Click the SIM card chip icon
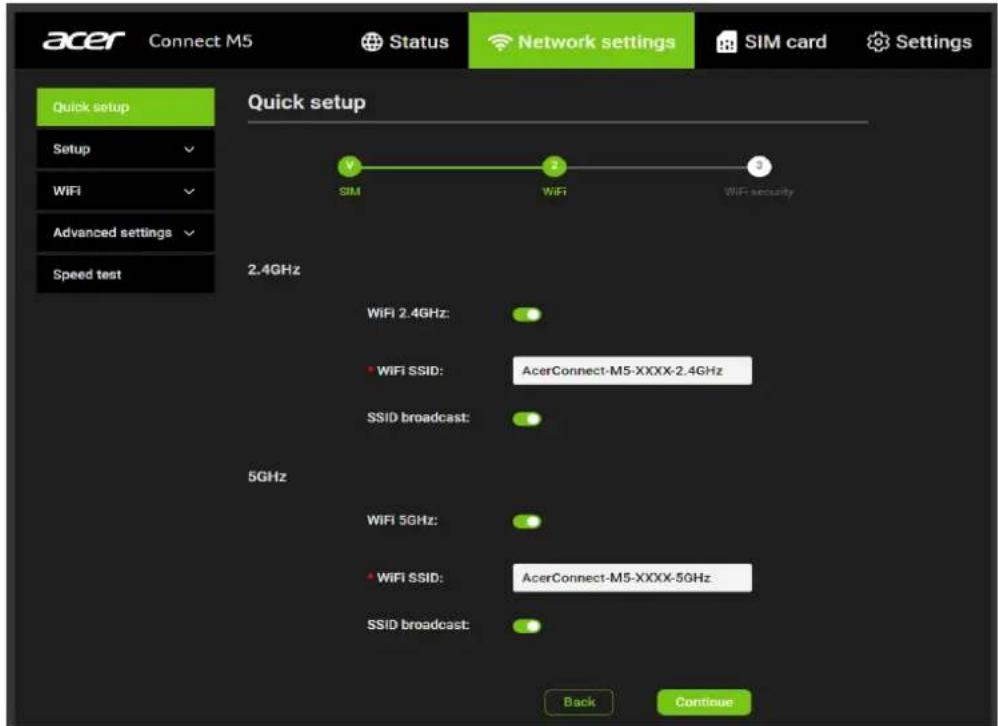Image resolution: width=998 pixels, height=726 pixels. 726,42
